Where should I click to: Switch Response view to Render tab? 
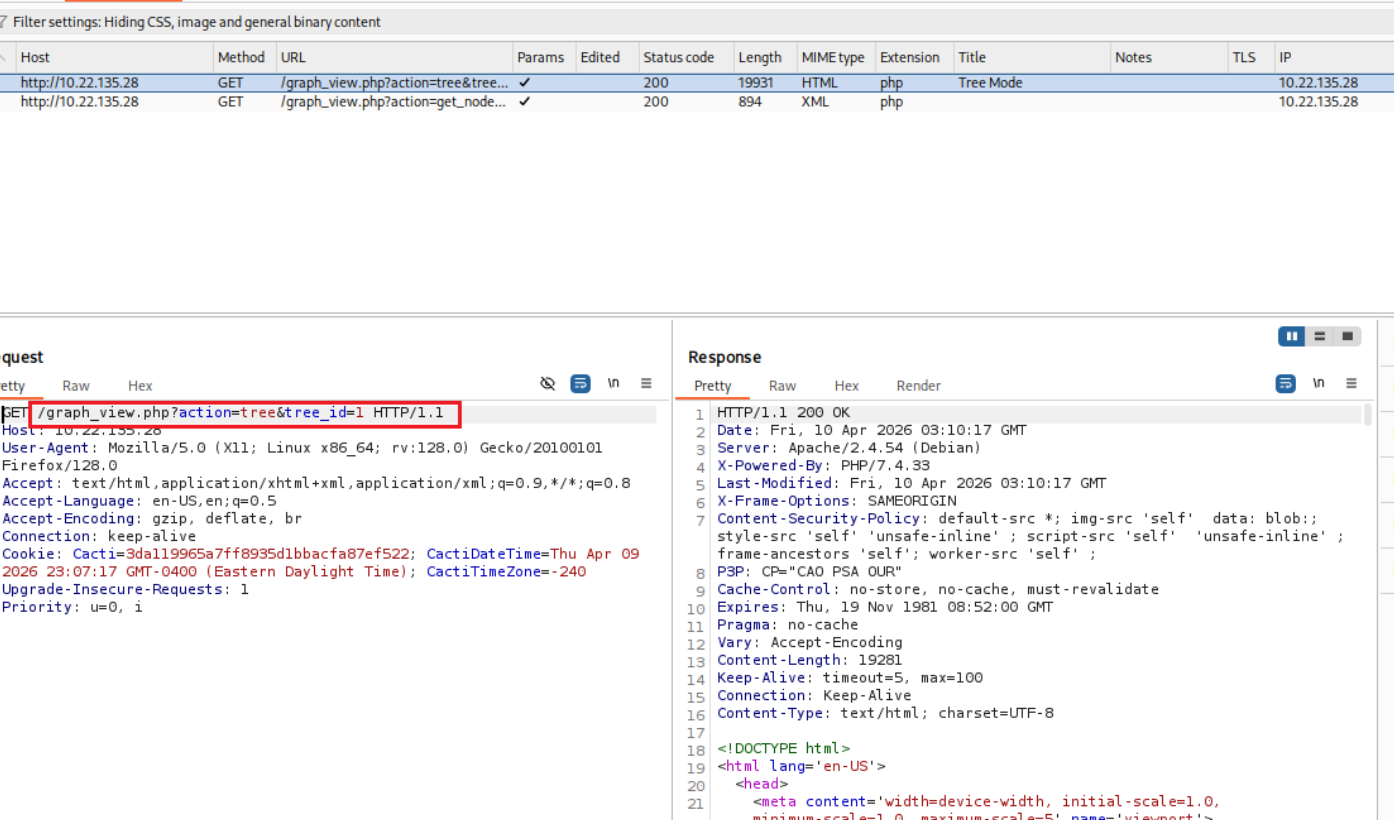(918, 386)
